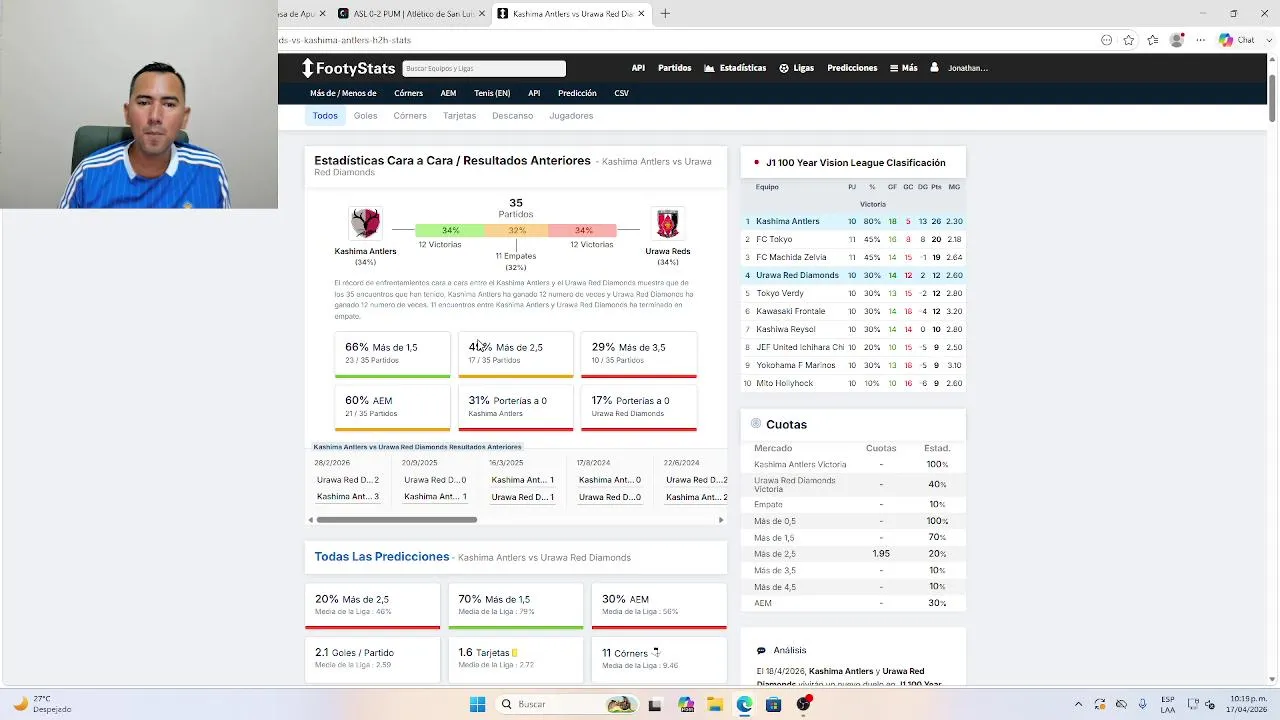Open Tokyo Verdy in league table
The width and height of the screenshot is (1280, 720).
click(x=780, y=293)
